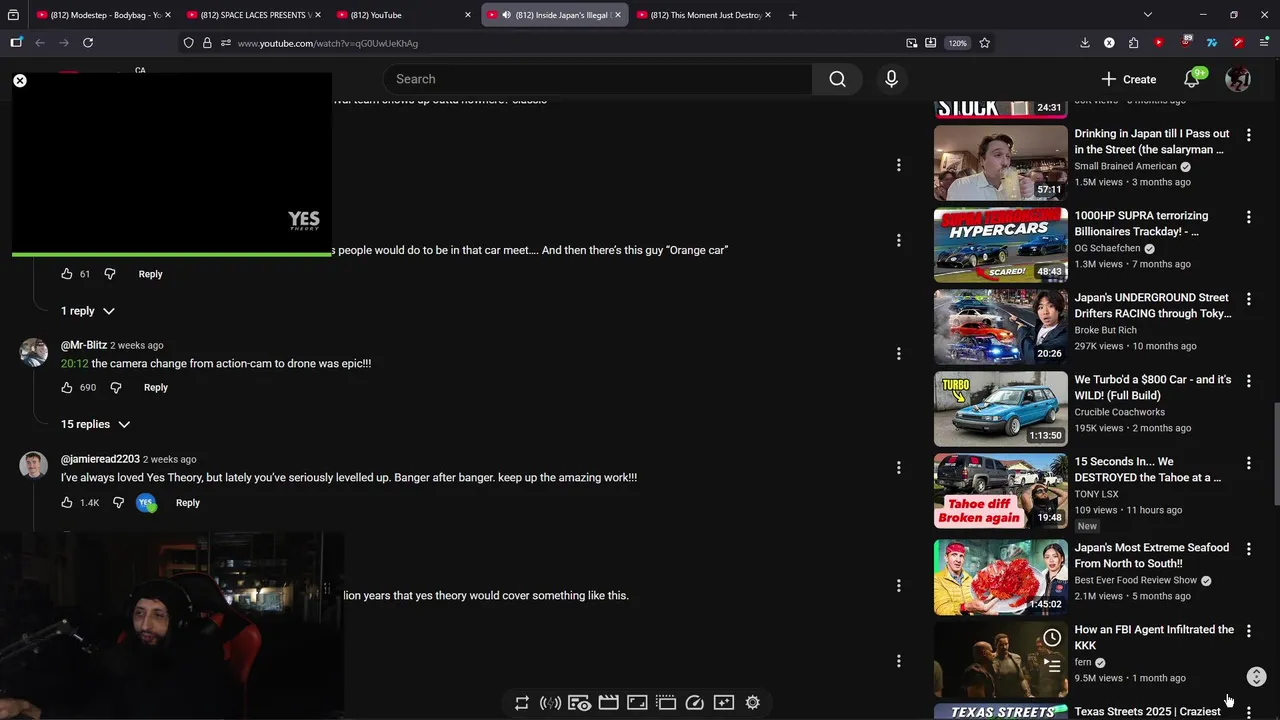Toggle picture-in-picture from the address bar
The width and height of the screenshot is (1280, 720).
[912, 43]
